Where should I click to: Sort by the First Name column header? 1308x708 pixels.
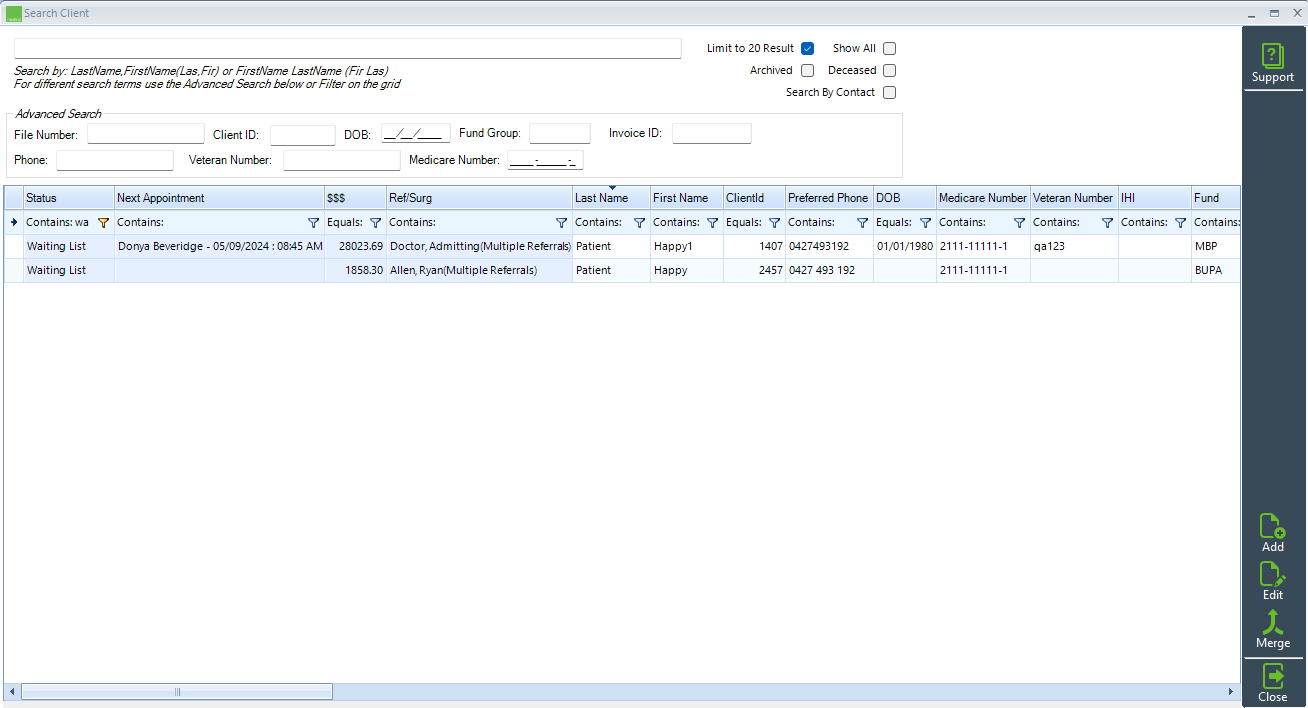pyautogui.click(x=680, y=198)
